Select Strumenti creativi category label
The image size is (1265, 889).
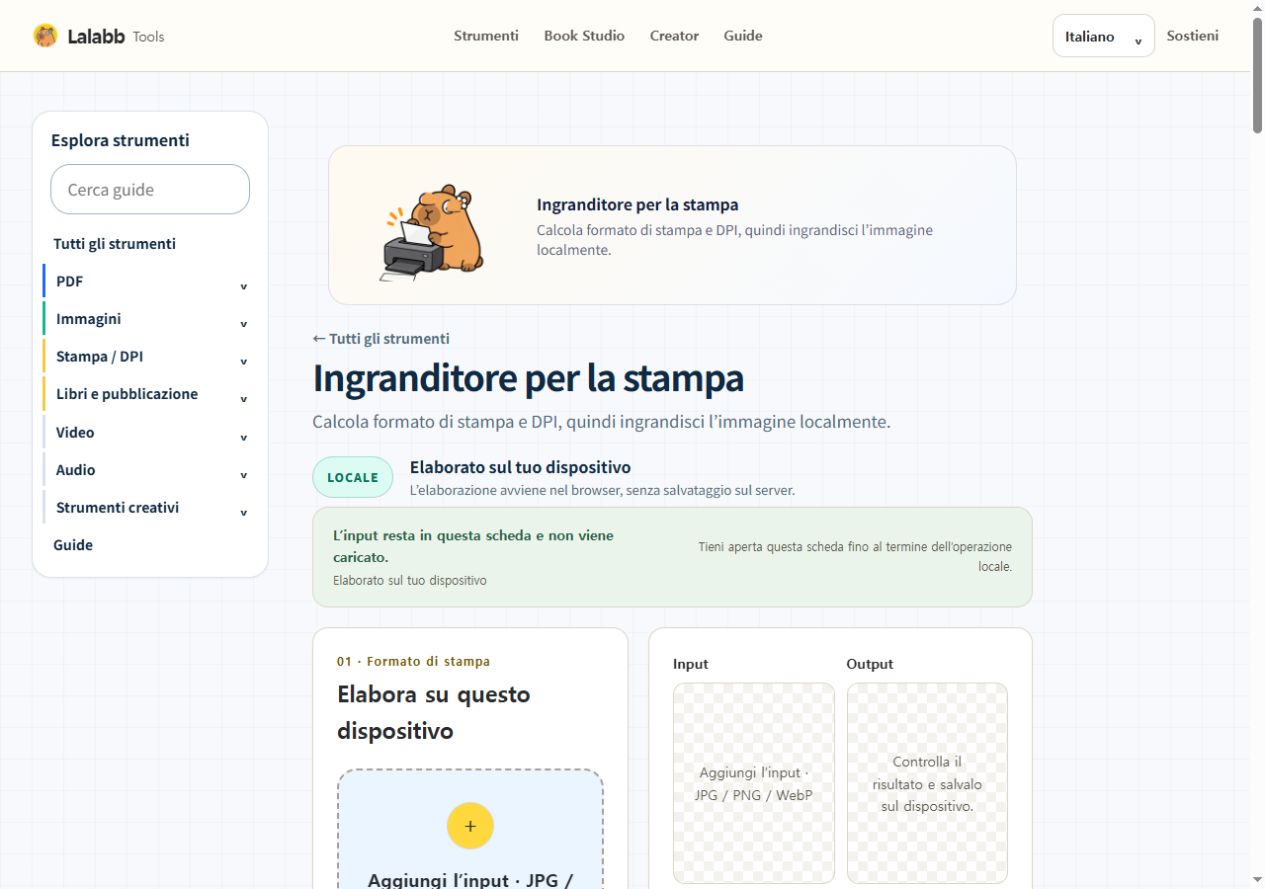[118, 507]
